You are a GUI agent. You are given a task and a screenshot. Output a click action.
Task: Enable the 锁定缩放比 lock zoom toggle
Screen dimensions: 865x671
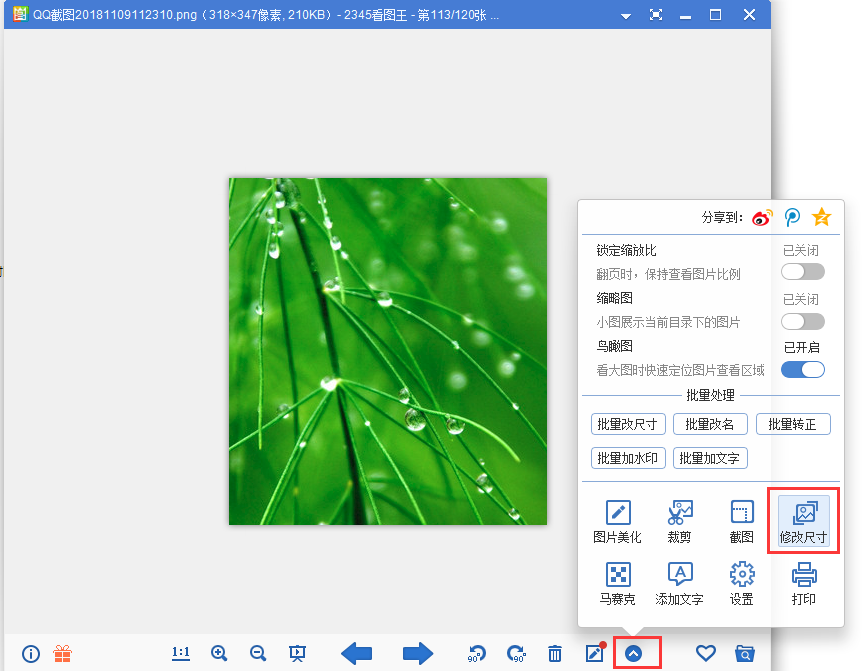pyautogui.click(x=802, y=271)
